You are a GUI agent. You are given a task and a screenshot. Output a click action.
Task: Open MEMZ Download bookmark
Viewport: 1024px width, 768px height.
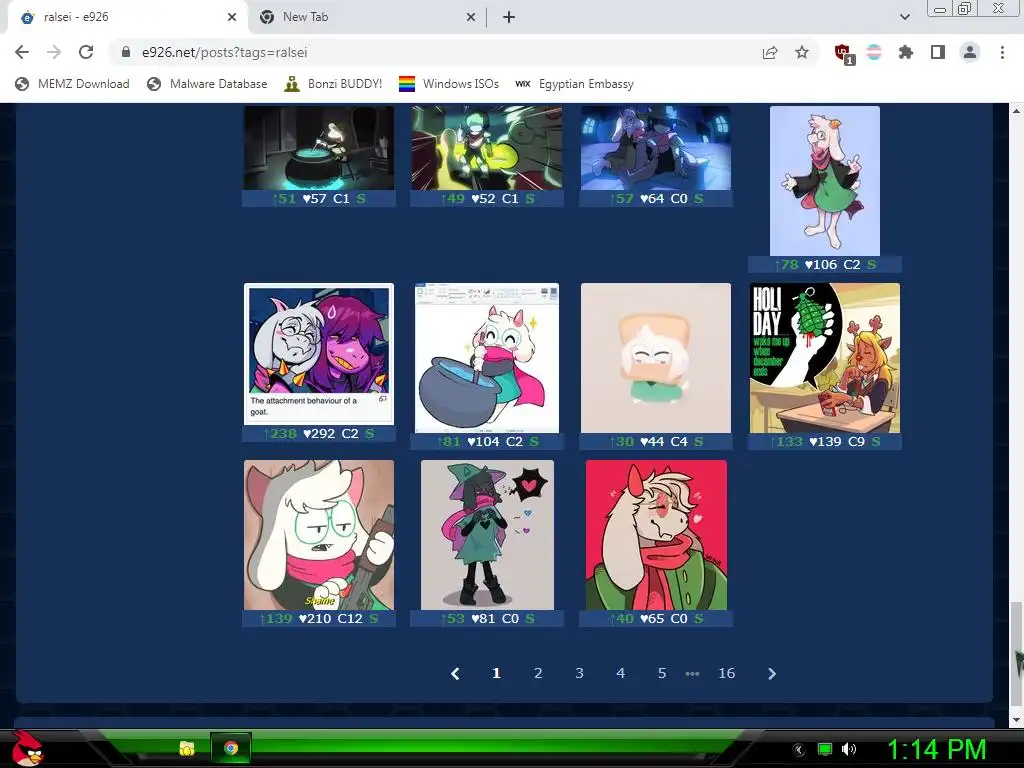point(72,84)
